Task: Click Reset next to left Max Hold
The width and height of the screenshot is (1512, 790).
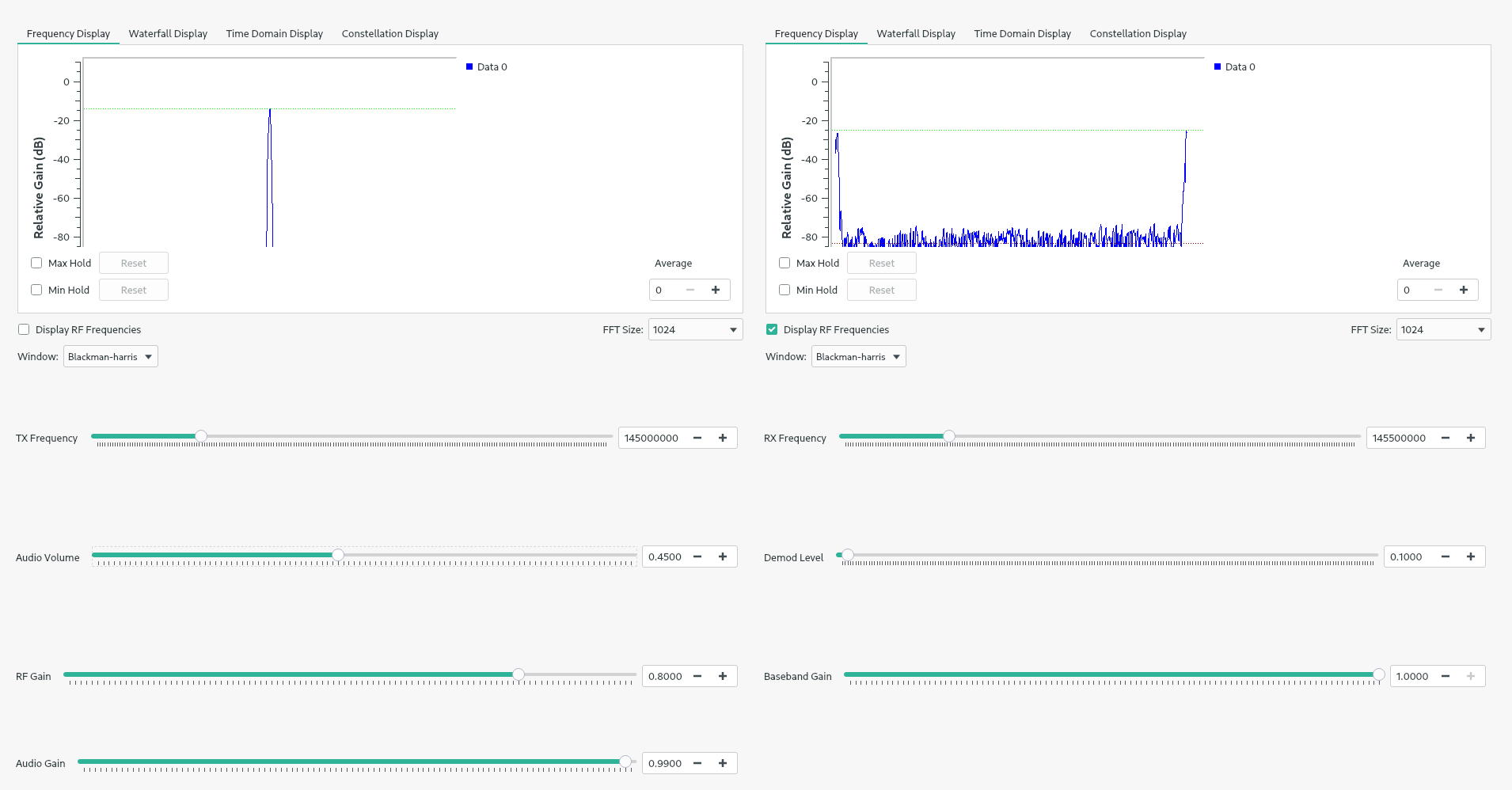Action: 134,263
